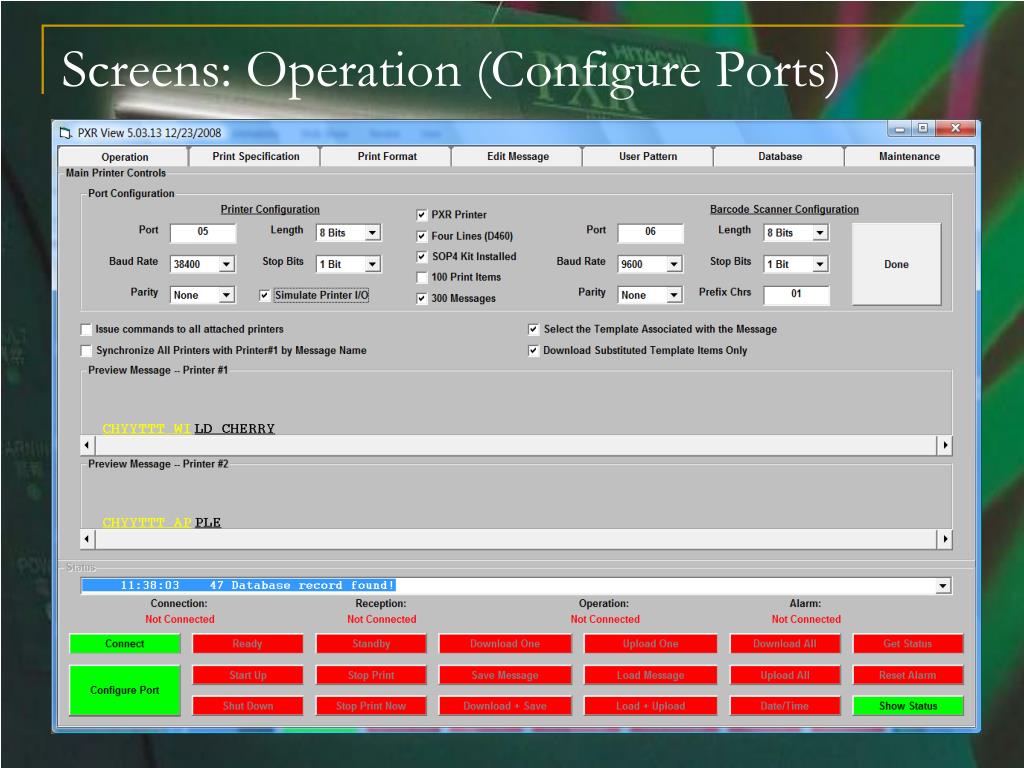The image size is (1024, 768).
Task: Click the Stop Print button
Action: click(x=371, y=675)
